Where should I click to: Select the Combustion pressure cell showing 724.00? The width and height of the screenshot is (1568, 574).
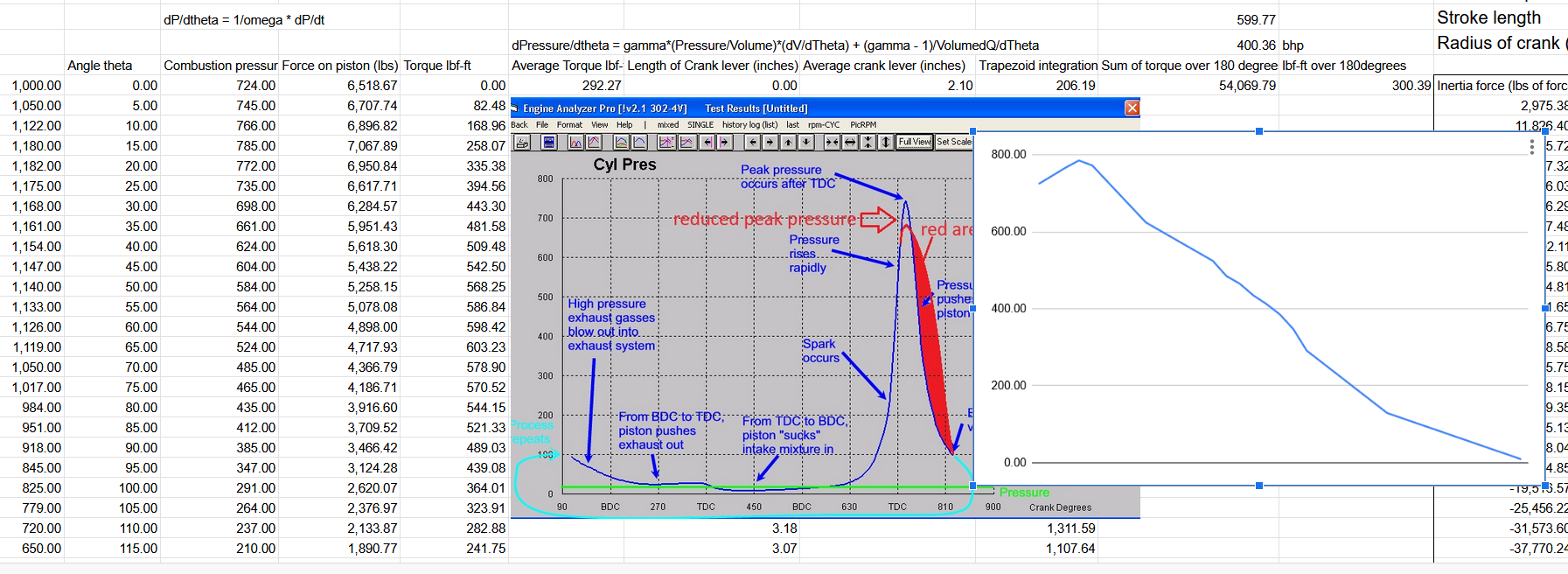point(220,86)
